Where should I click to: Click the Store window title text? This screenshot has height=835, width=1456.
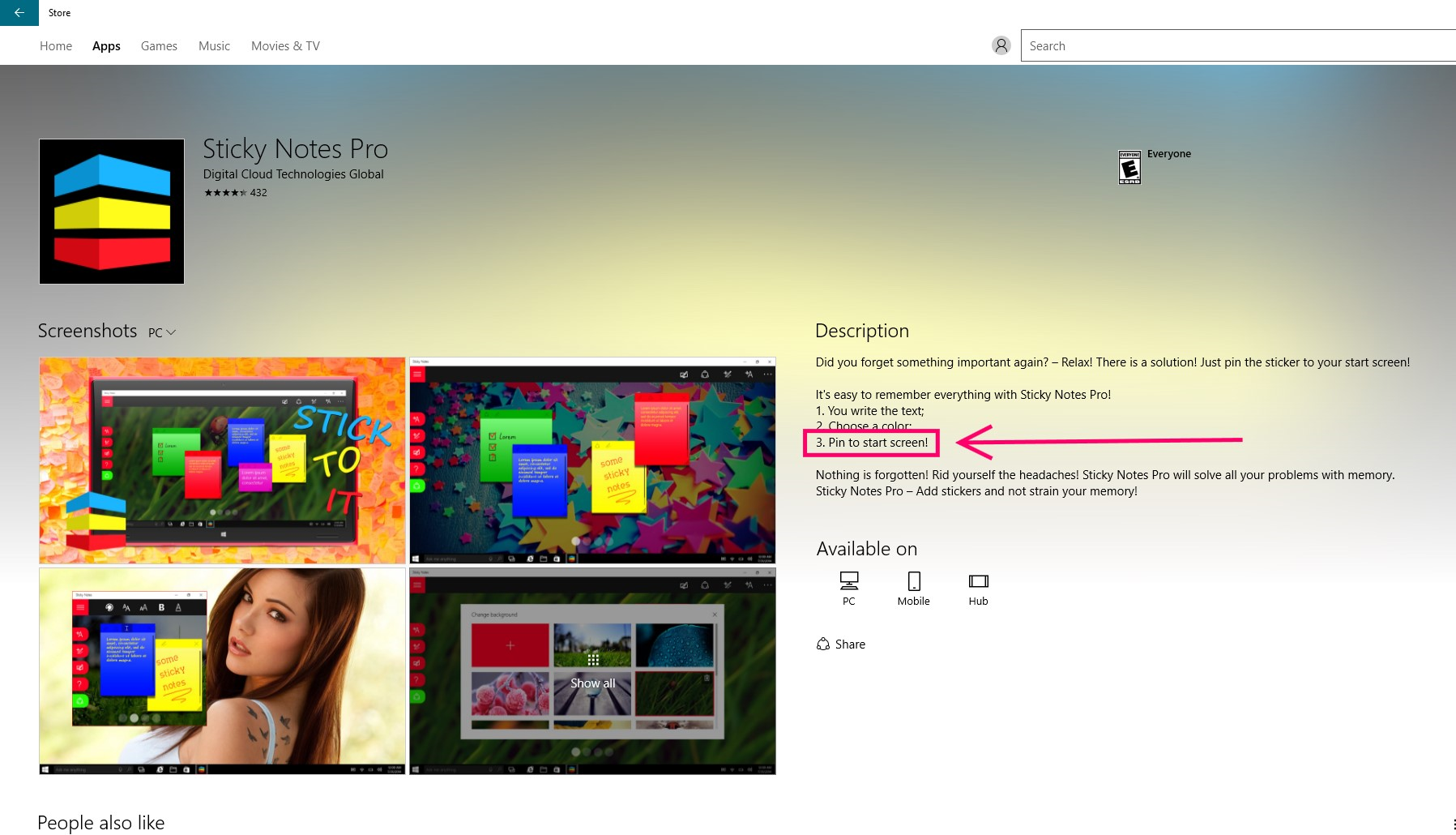click(x=59, y=13)
